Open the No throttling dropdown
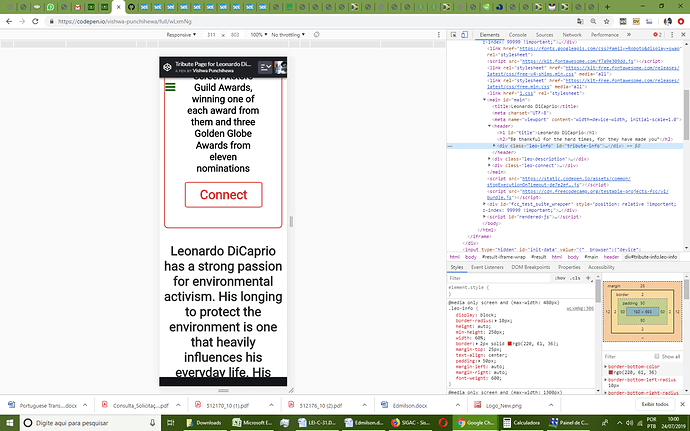 point(288,35)
